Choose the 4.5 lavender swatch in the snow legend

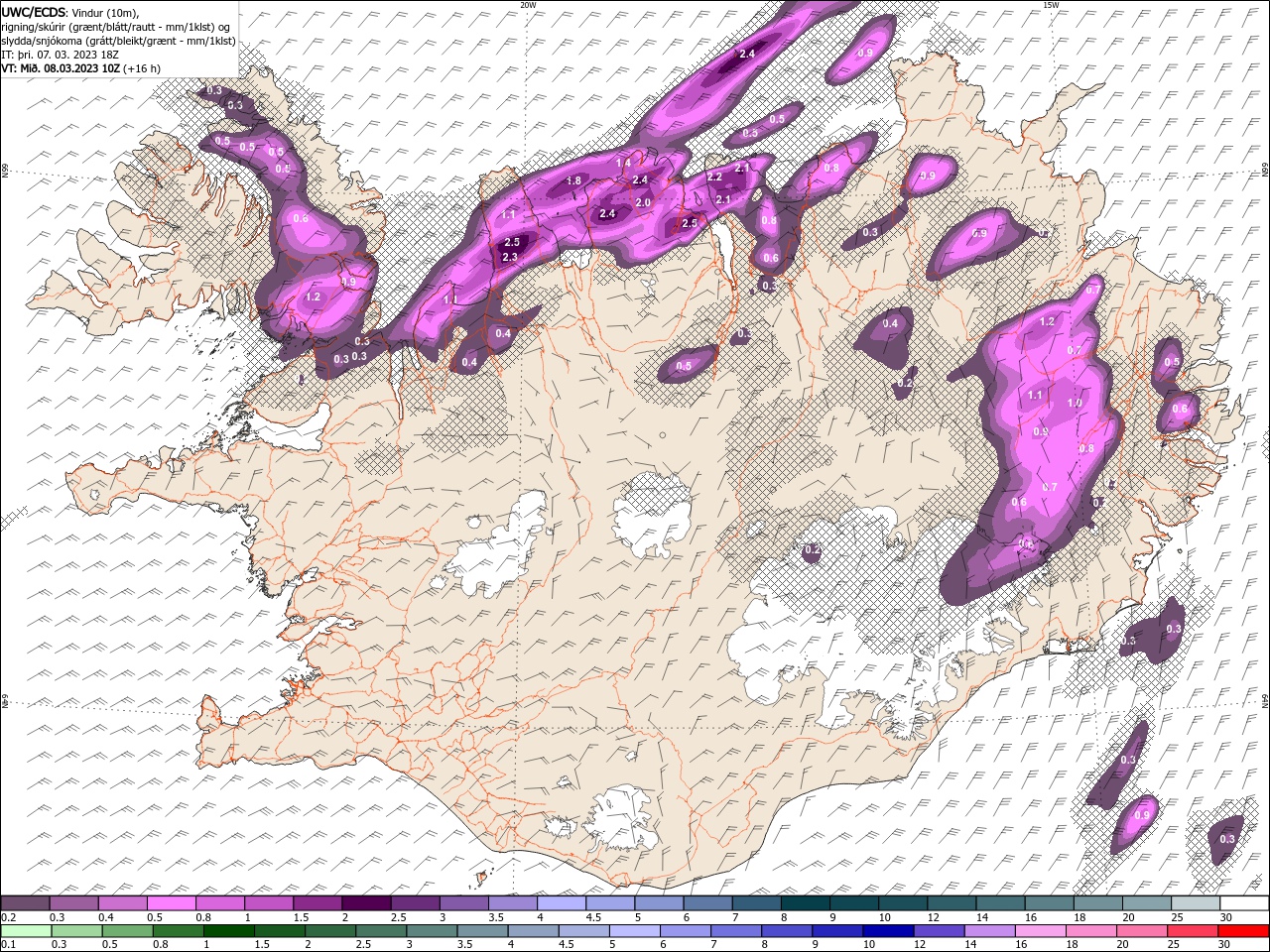(610, 903)
